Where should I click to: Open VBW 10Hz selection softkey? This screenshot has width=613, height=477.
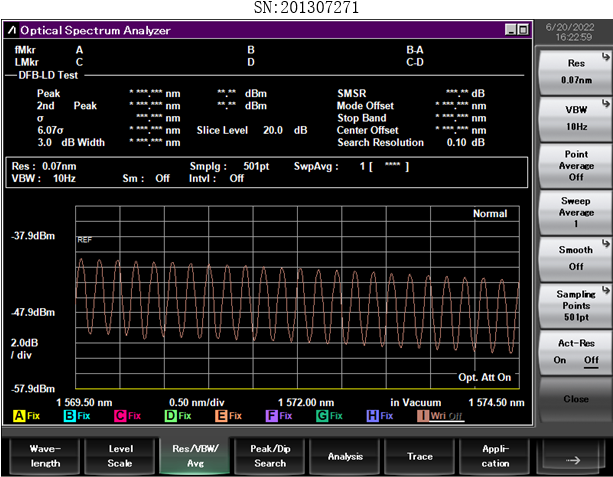[575, 118]
